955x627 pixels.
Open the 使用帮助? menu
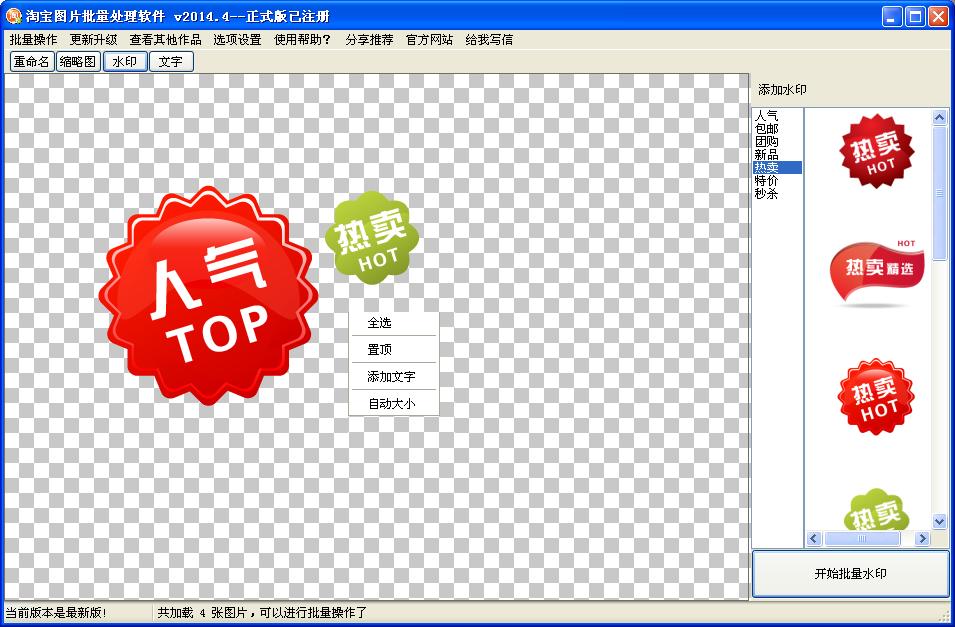(302, 40)
